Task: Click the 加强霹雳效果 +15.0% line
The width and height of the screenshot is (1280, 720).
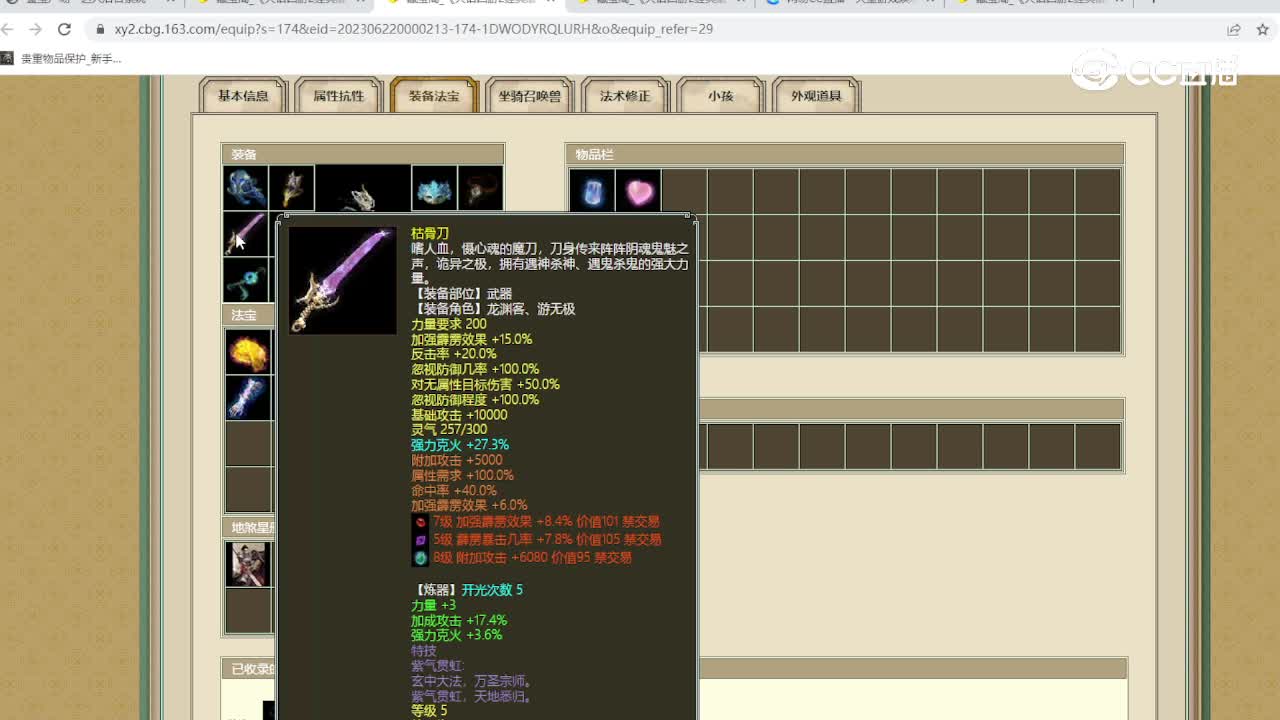Action: 472,339
